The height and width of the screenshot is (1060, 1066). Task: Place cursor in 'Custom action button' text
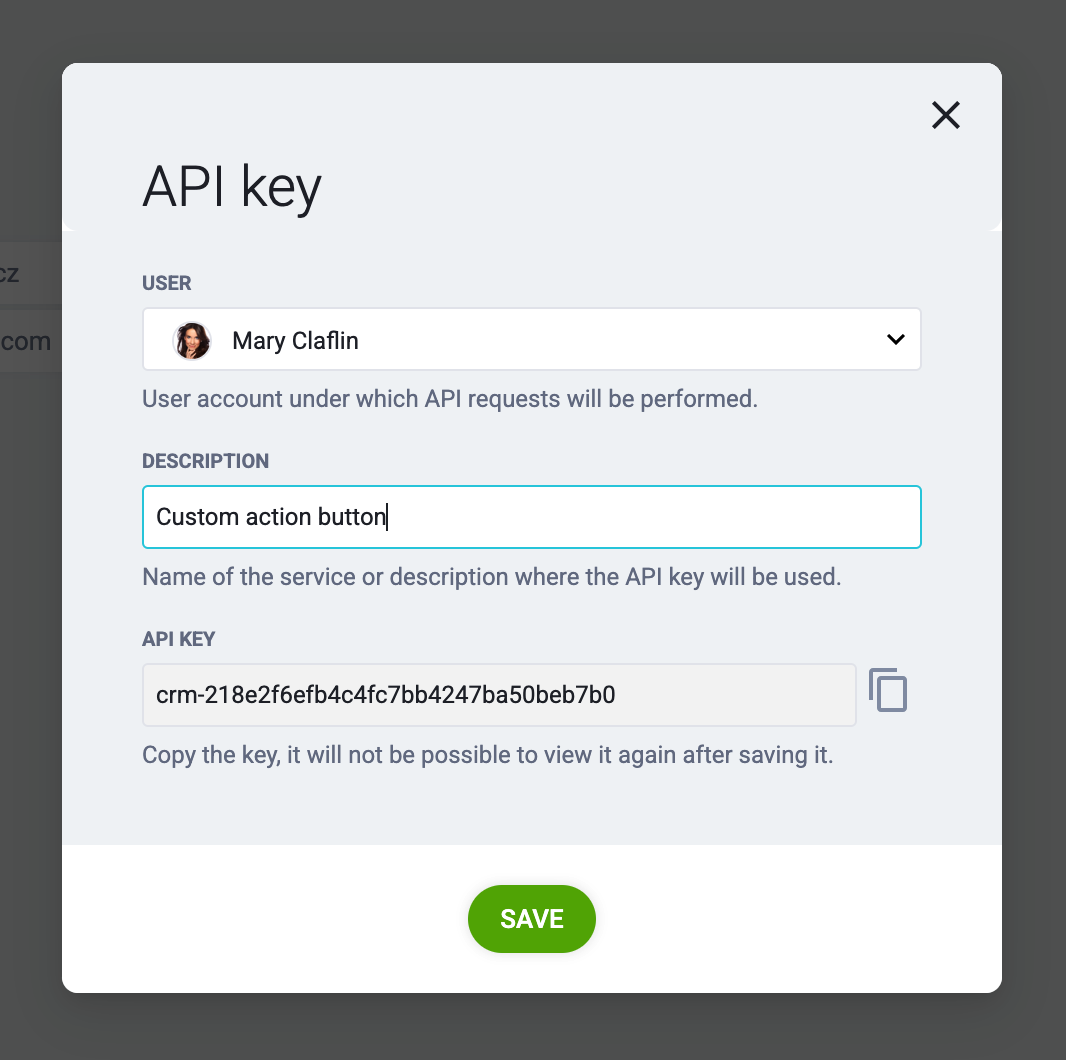point(271,517)
